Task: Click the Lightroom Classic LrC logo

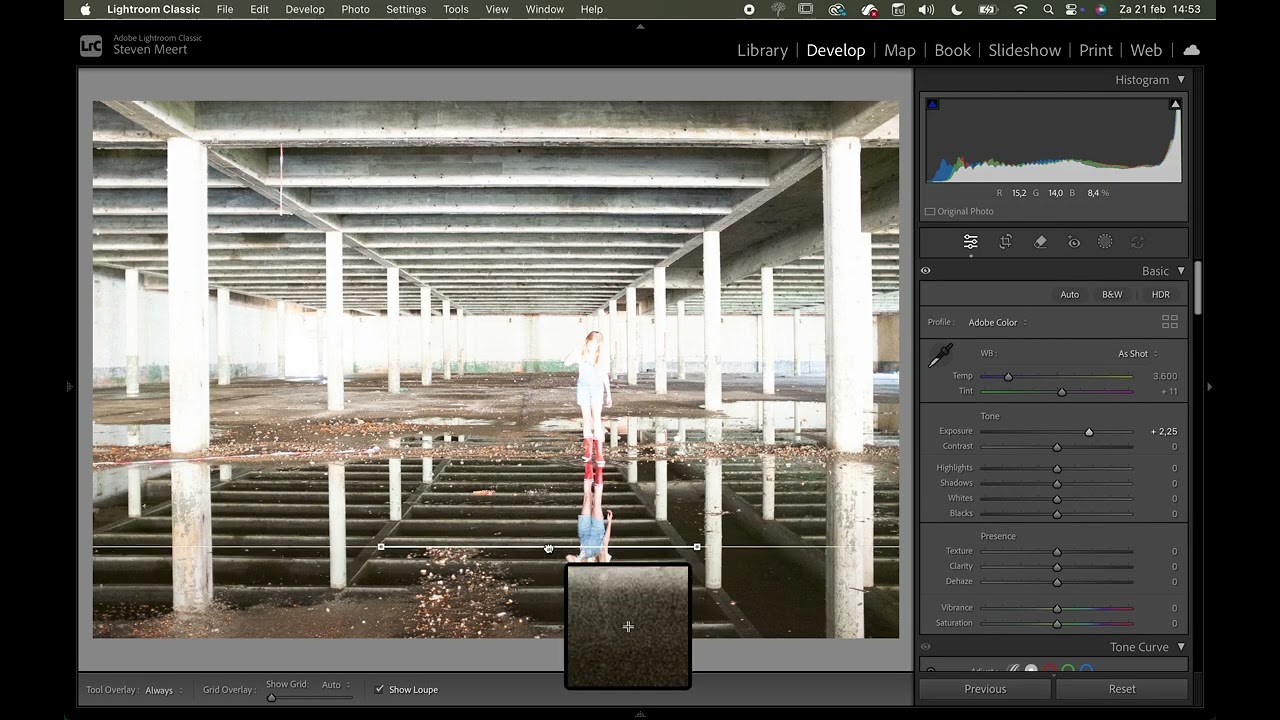Action: pos(91,45)
